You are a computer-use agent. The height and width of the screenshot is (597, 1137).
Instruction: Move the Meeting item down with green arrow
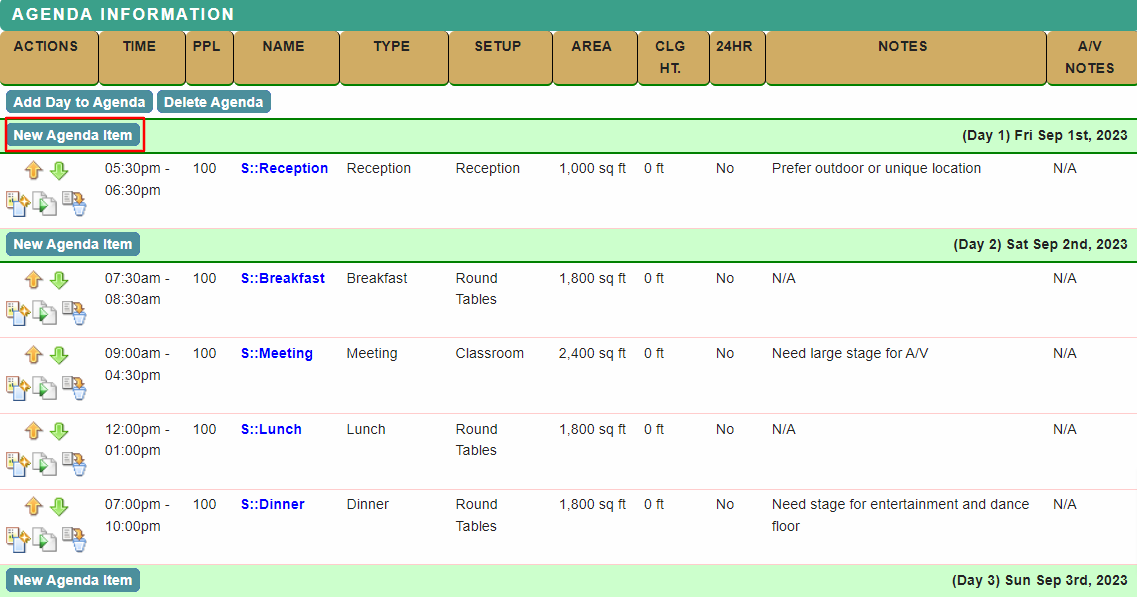(59, 356)
